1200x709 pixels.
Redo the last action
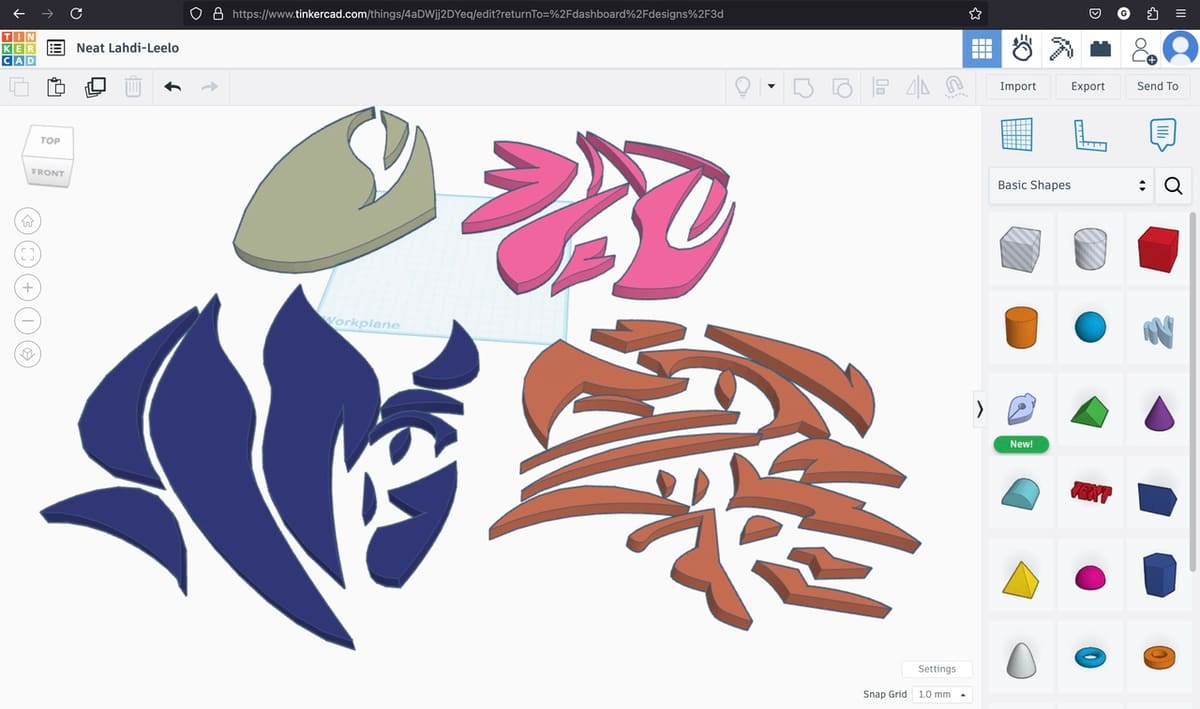click(209, 87)
